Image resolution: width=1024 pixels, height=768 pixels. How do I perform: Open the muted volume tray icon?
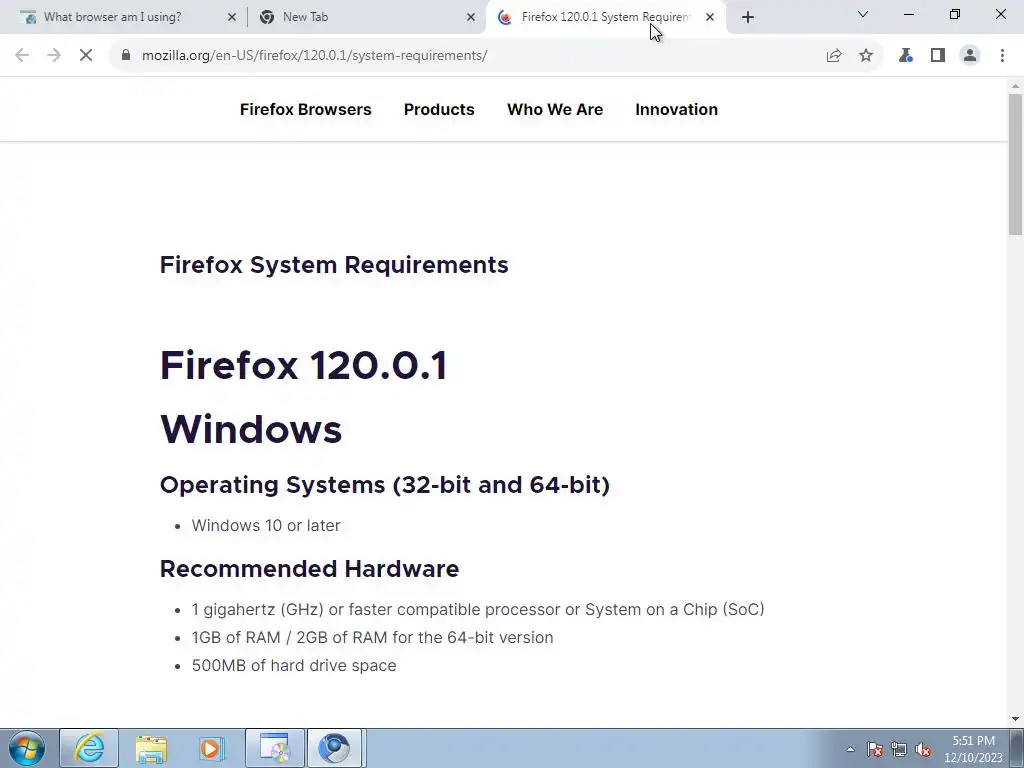[923, 749]
